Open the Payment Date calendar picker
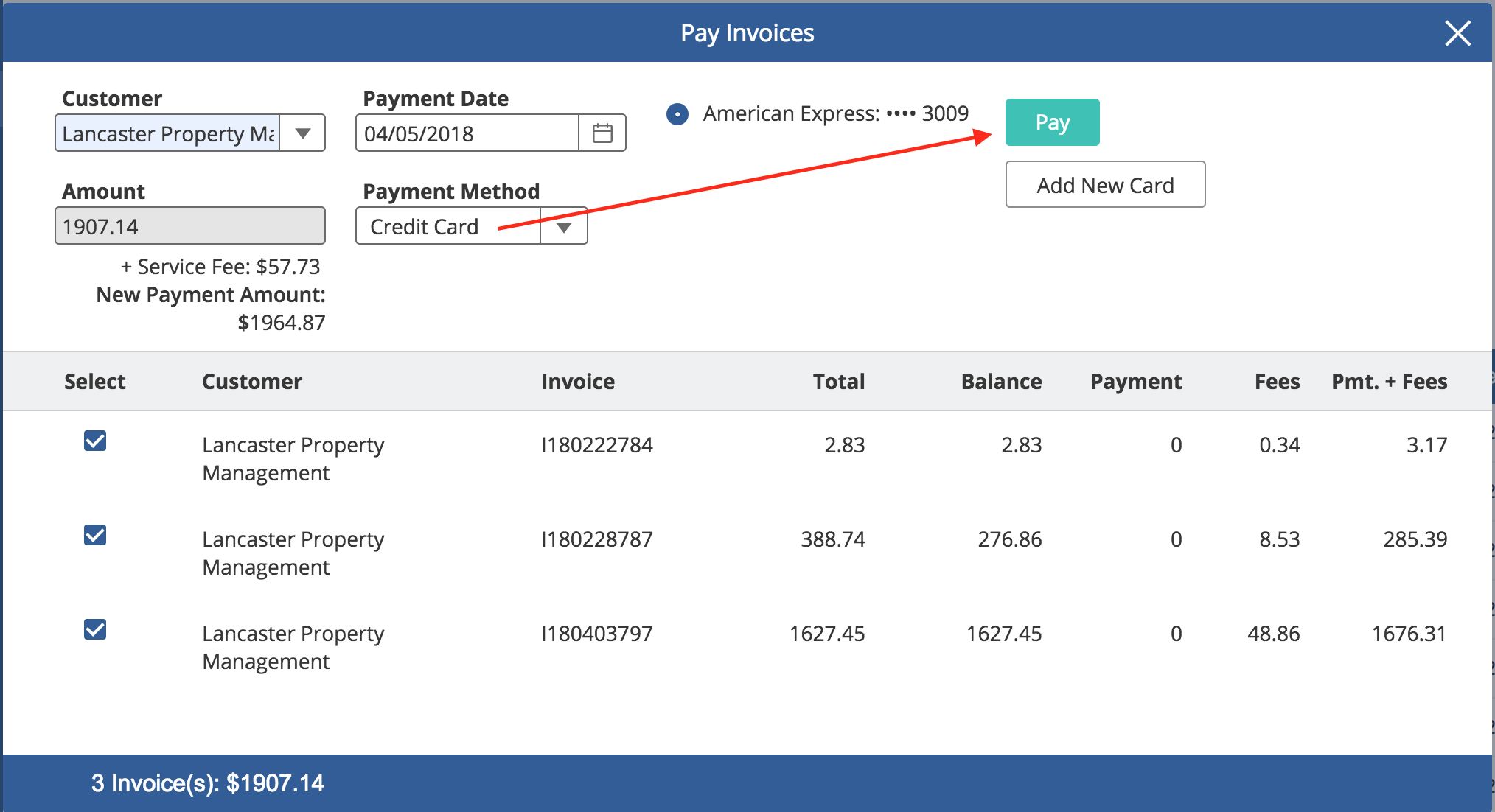 602,133
